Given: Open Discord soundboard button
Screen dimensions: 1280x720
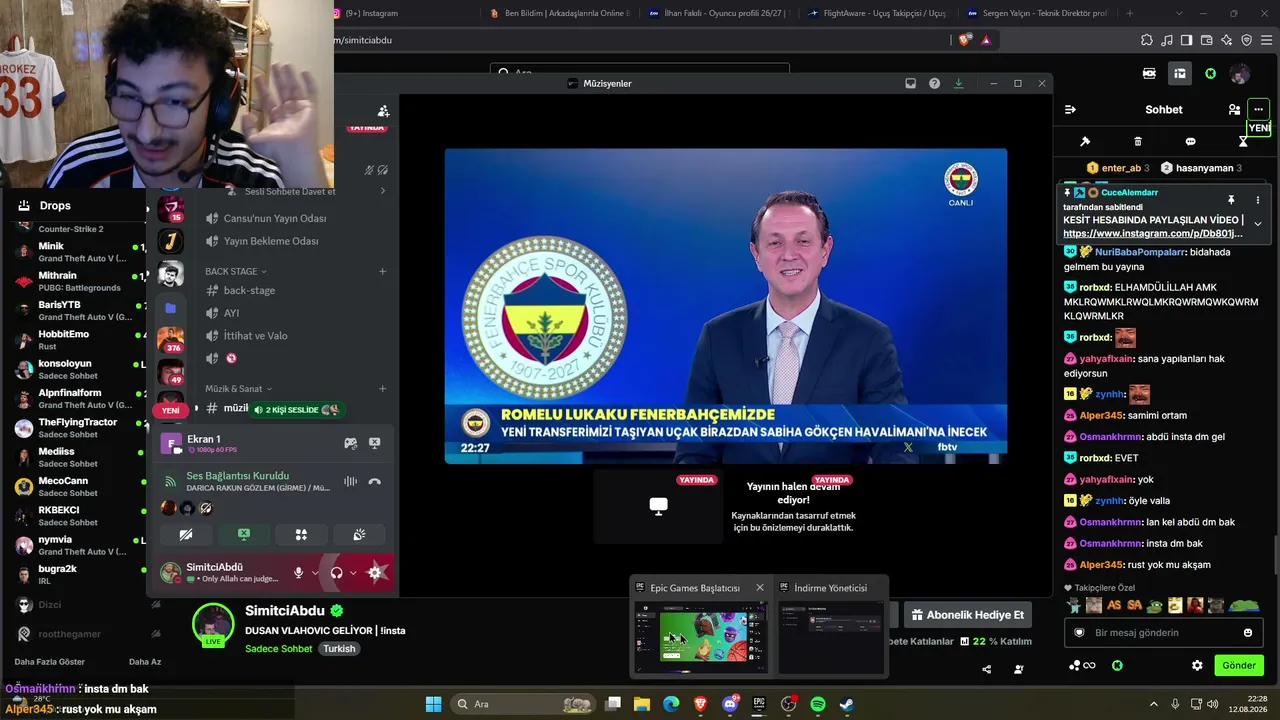Looking at the screenshot, I should (x=359, y=535).
